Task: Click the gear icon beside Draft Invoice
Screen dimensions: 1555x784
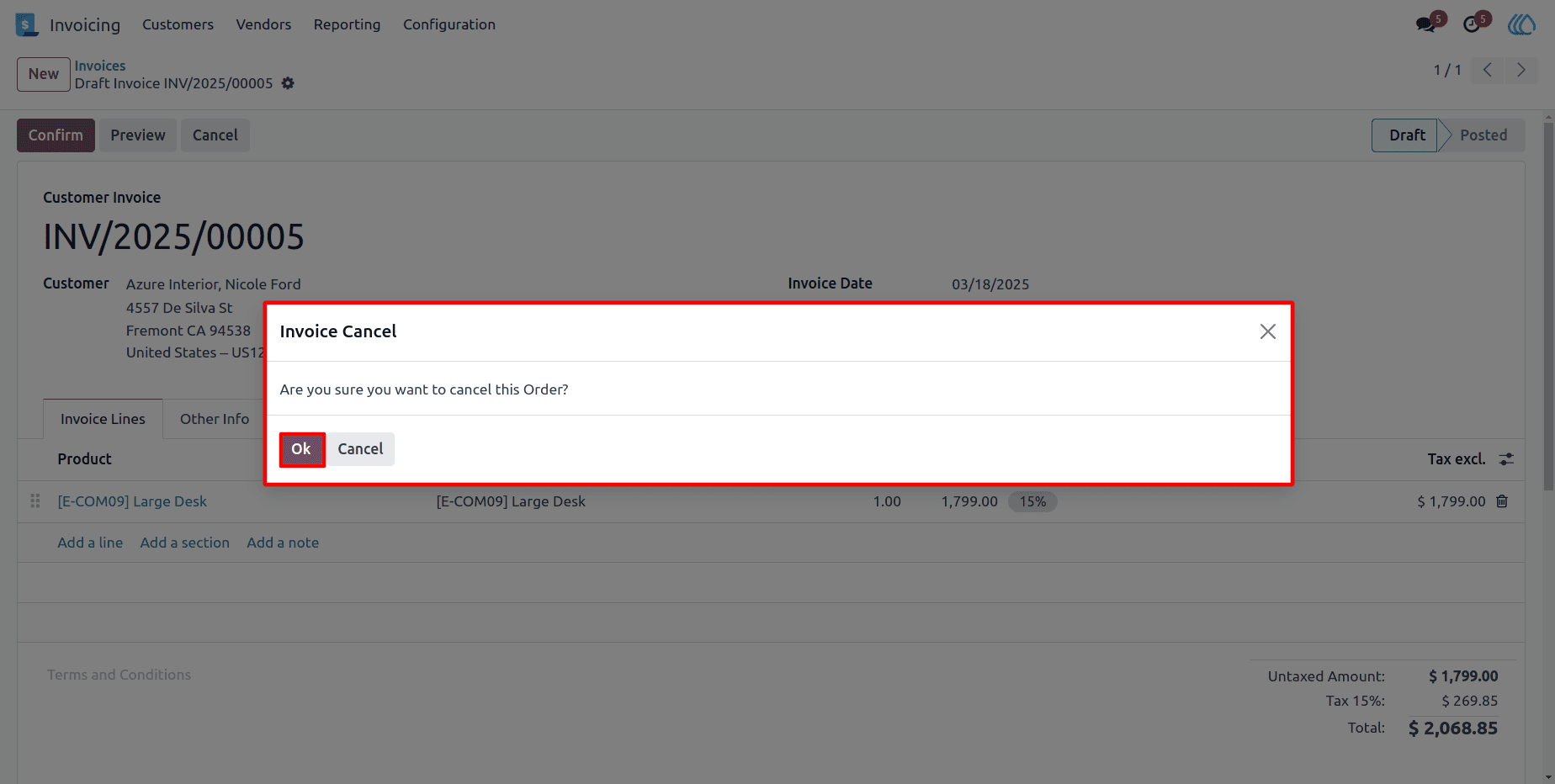Action: pyautogui.click(x=288, y=83)
